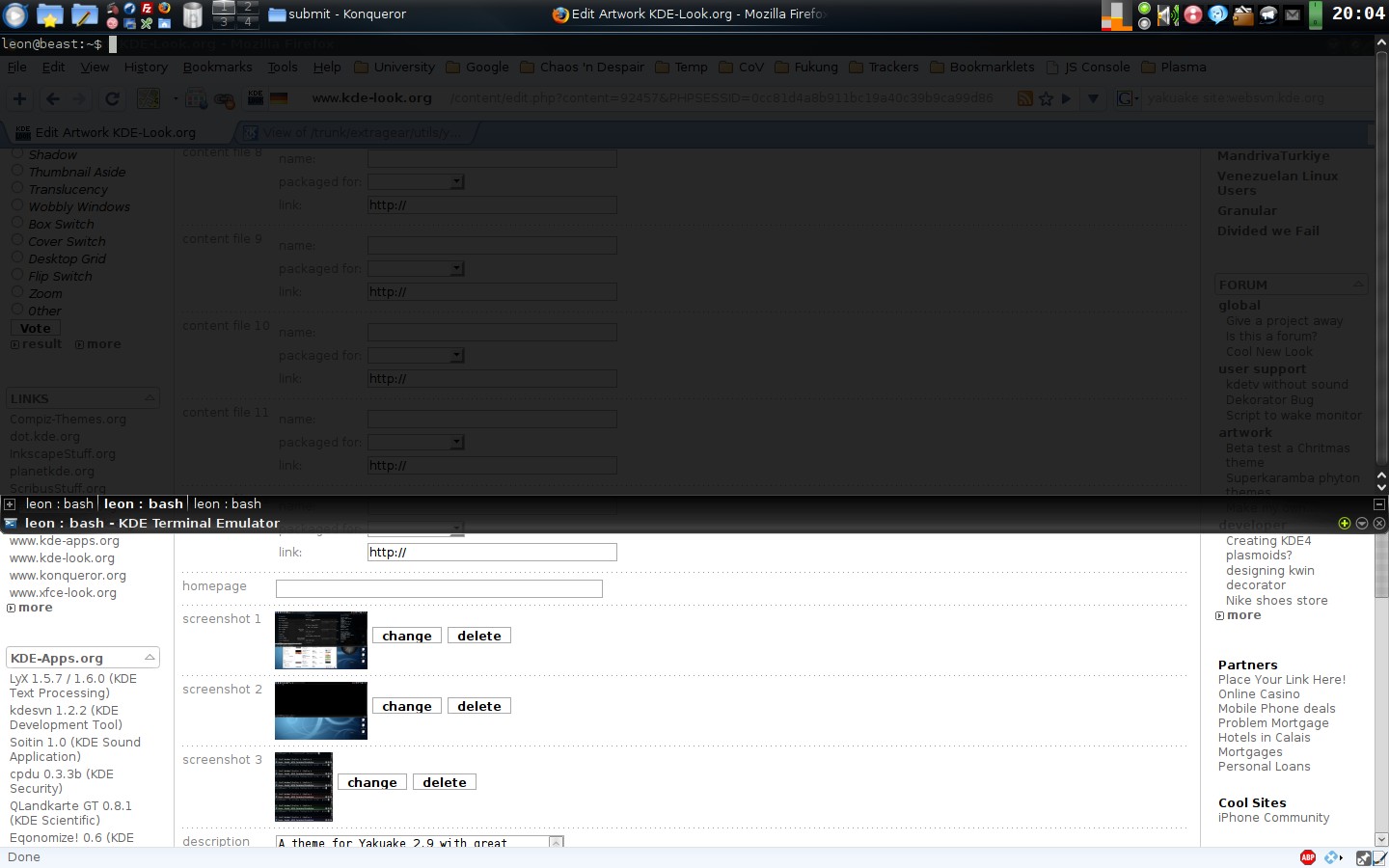1389x868 pixels.
Task: Switch to virtual desktop 4 in pager
Action: click(x=248, y=22)
